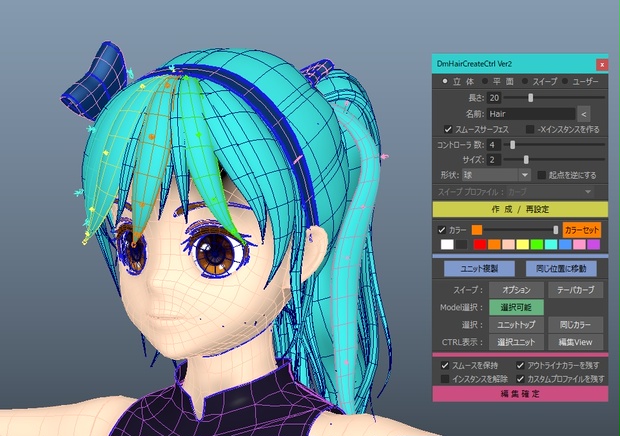The image size is (620, 436).
Task: Pick the pink color swatch
Action: (579, 245)
